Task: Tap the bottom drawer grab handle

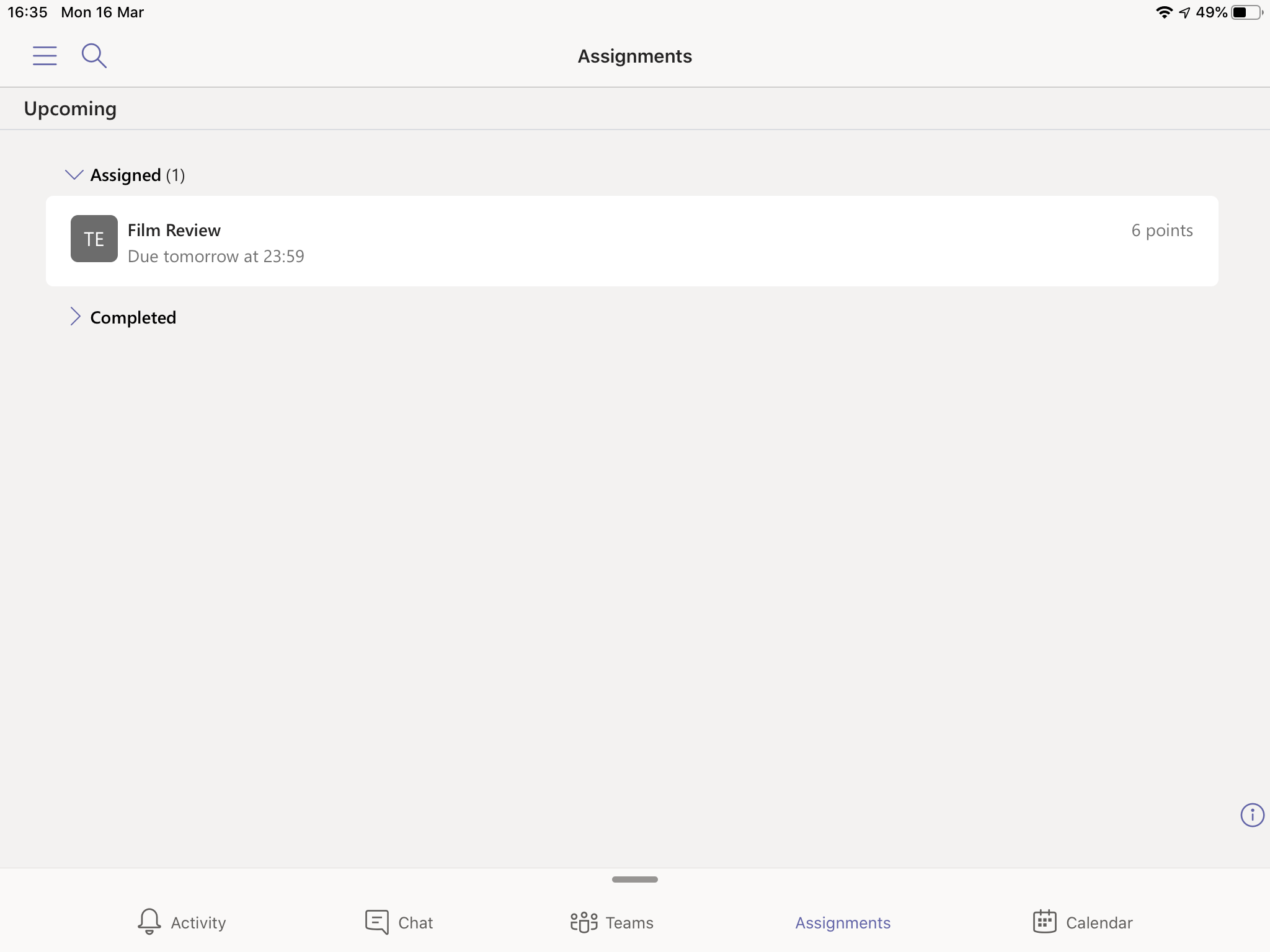Action: (634, 879)
